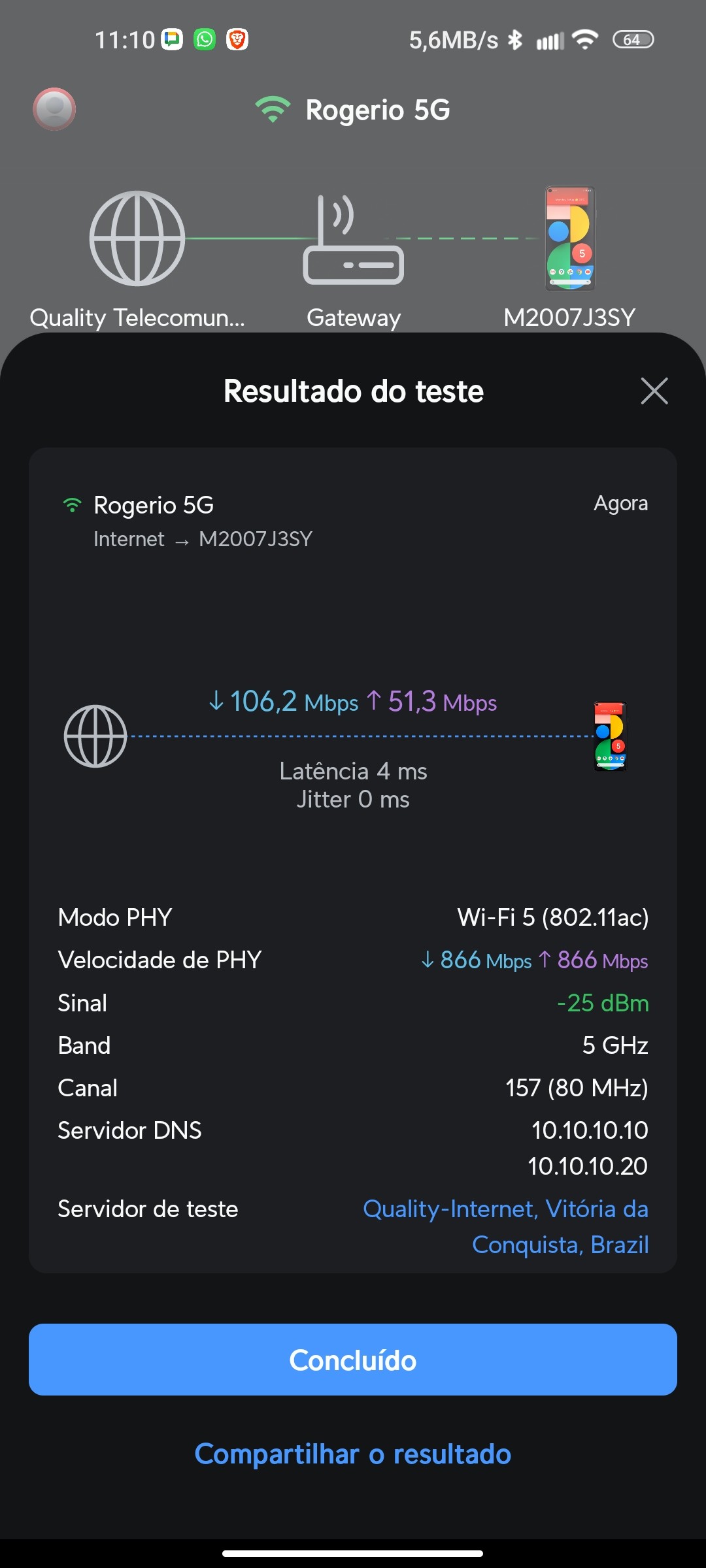Image resolution: width=706 pixels, height=1568 pixels.
Task: Tap the Sinal -25 dBm value
Action: point(603,1003)
